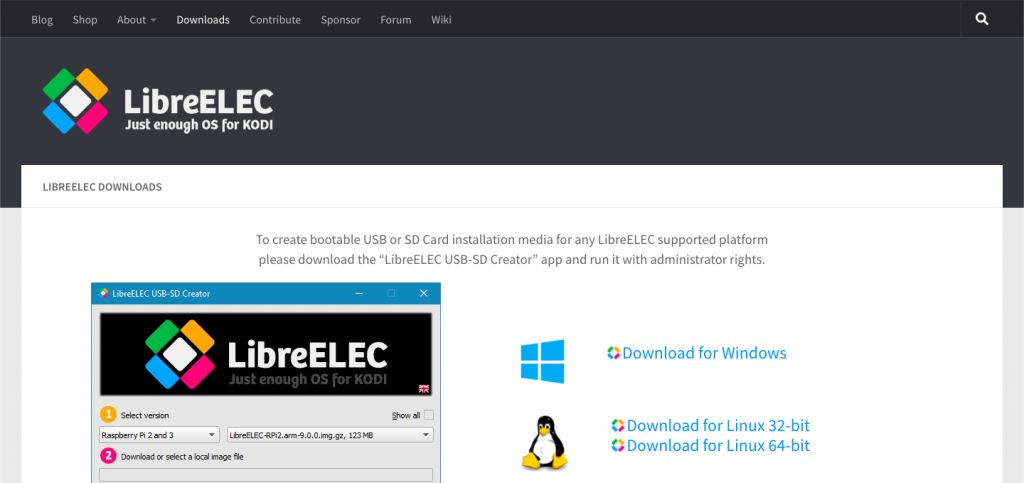Go to the Forum

[396, 20]
